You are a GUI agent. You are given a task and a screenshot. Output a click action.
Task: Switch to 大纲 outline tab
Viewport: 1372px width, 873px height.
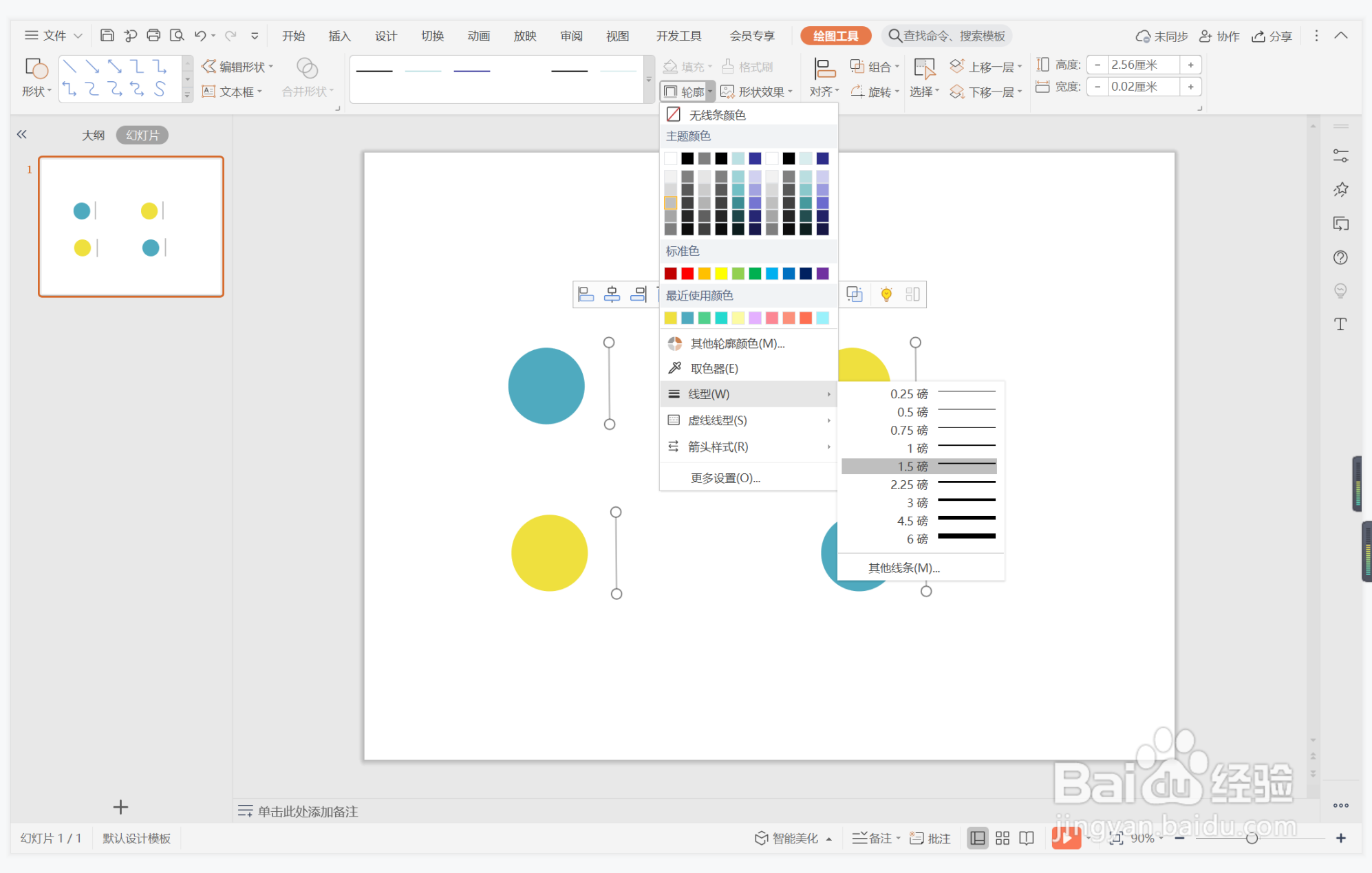94,135
